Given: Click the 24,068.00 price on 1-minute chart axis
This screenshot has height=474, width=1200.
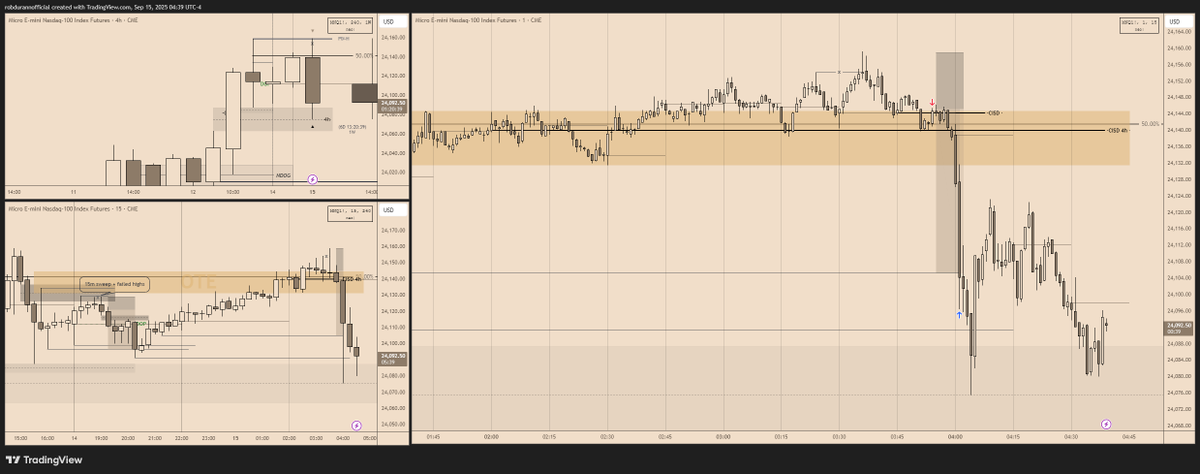Looking at the screenshot, I should pos(1180,425).
